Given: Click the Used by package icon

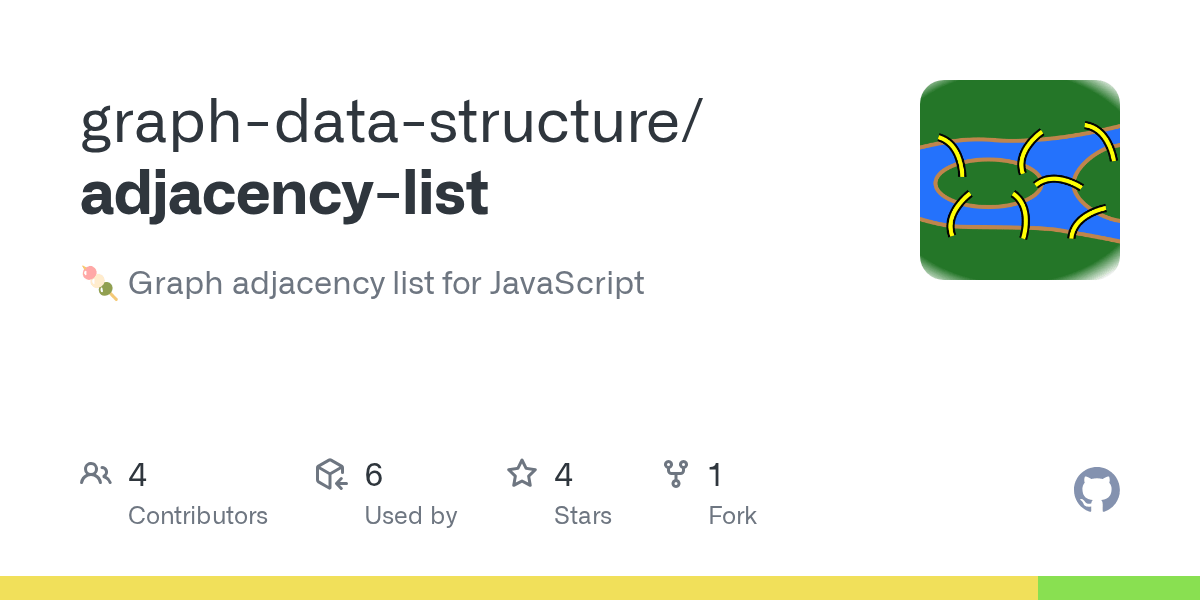Looking at the screenshot, I should pyautogui.click(x=331, y=474).
